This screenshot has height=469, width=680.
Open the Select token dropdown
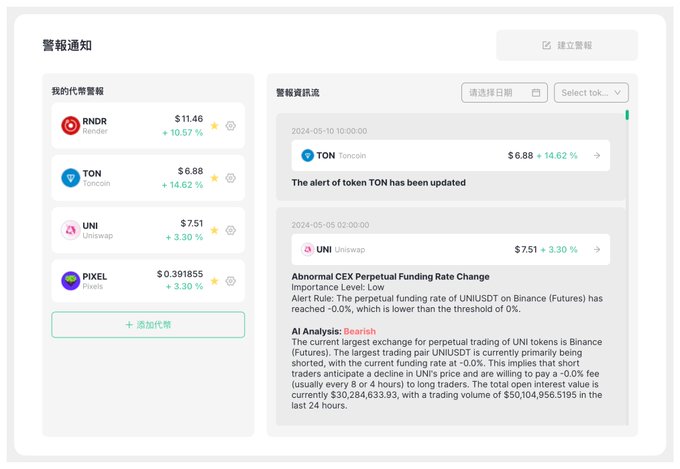pos(591,92)
